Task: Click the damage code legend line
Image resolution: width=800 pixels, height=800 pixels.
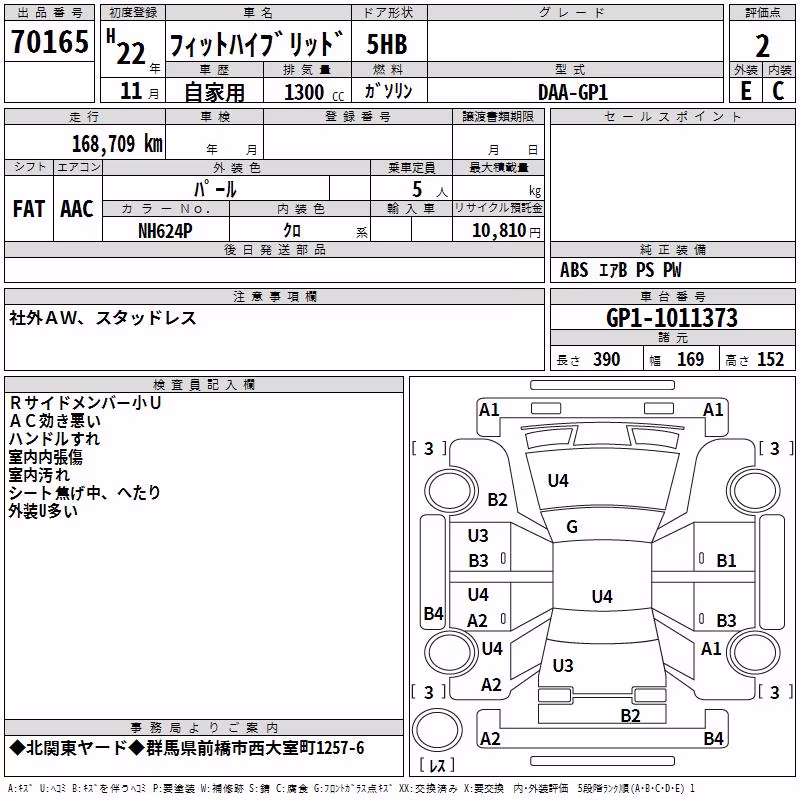Action: [x=351, y=788]
